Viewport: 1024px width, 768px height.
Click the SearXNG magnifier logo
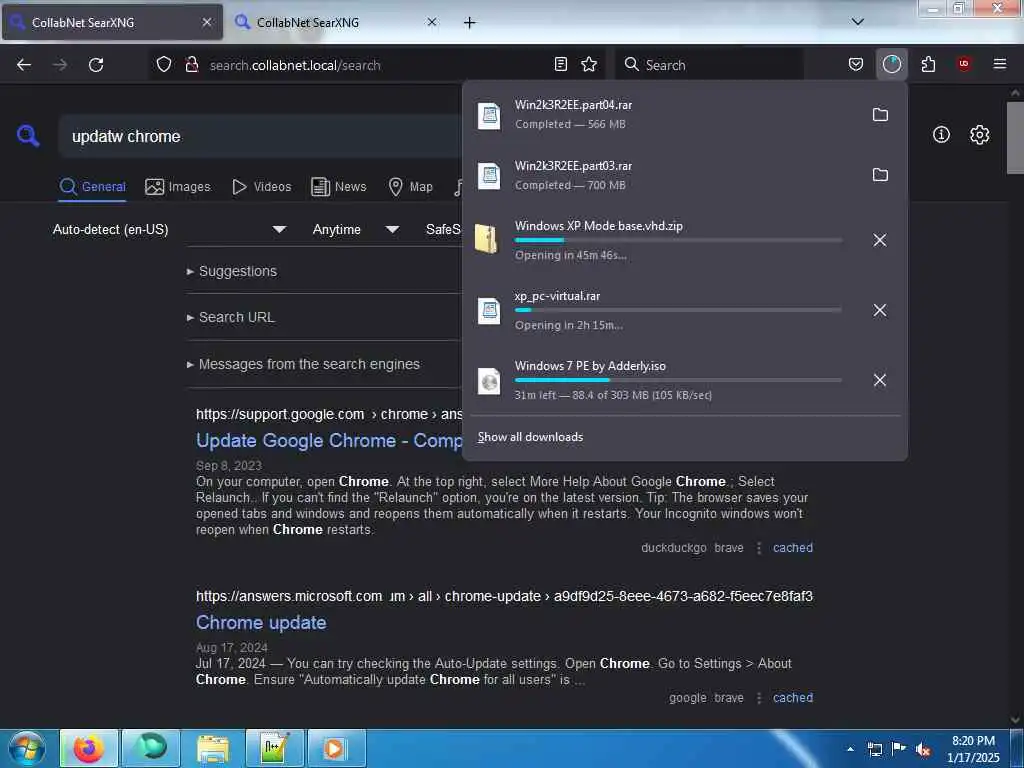pyautogui.click(x=28, y=136)
